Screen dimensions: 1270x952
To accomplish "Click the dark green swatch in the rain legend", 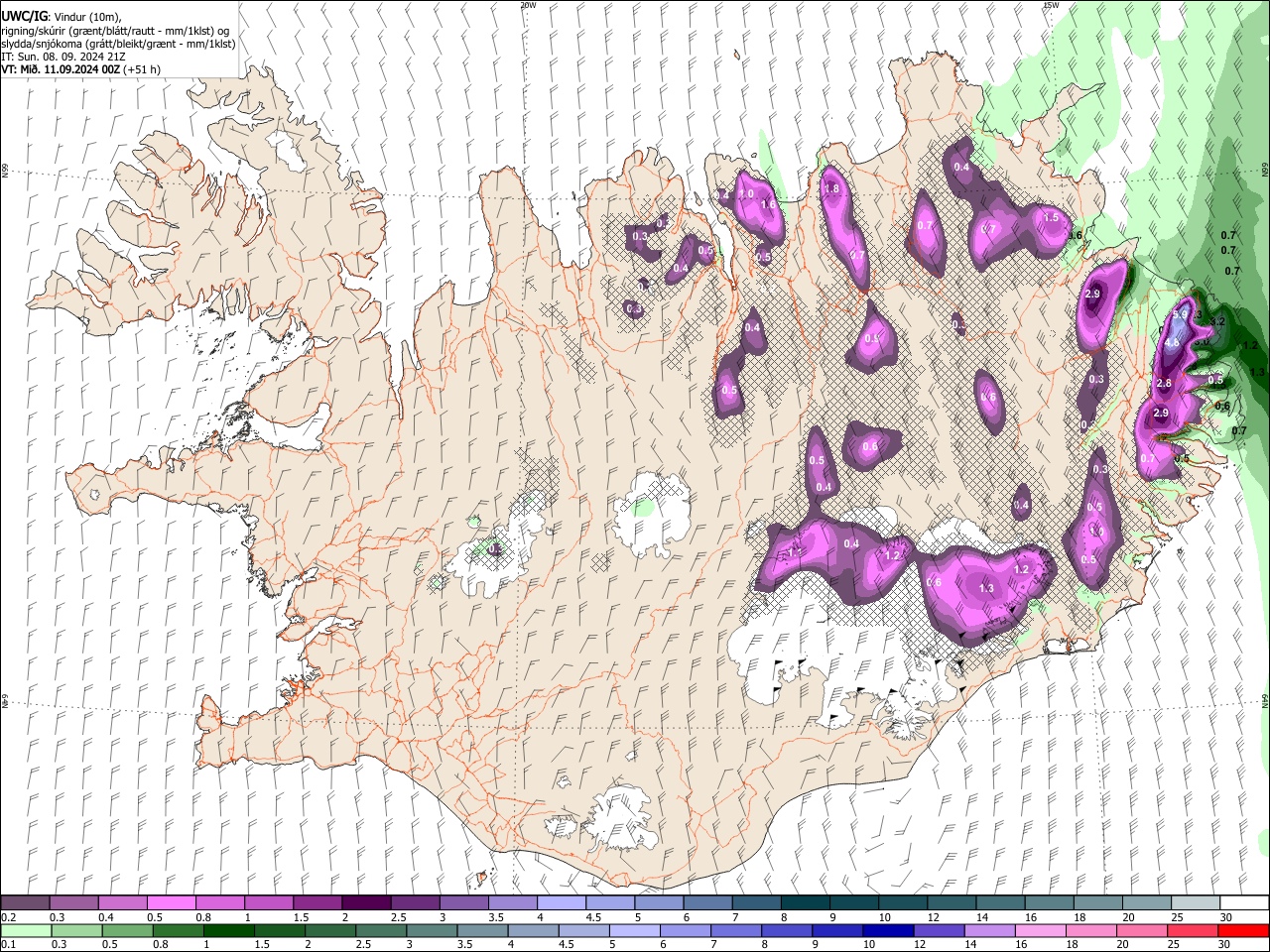I will [x=228, y=931].
